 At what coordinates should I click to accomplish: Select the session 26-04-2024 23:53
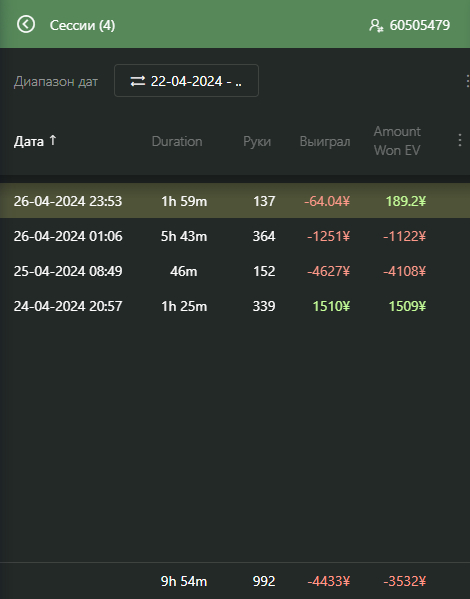[235, 201]
